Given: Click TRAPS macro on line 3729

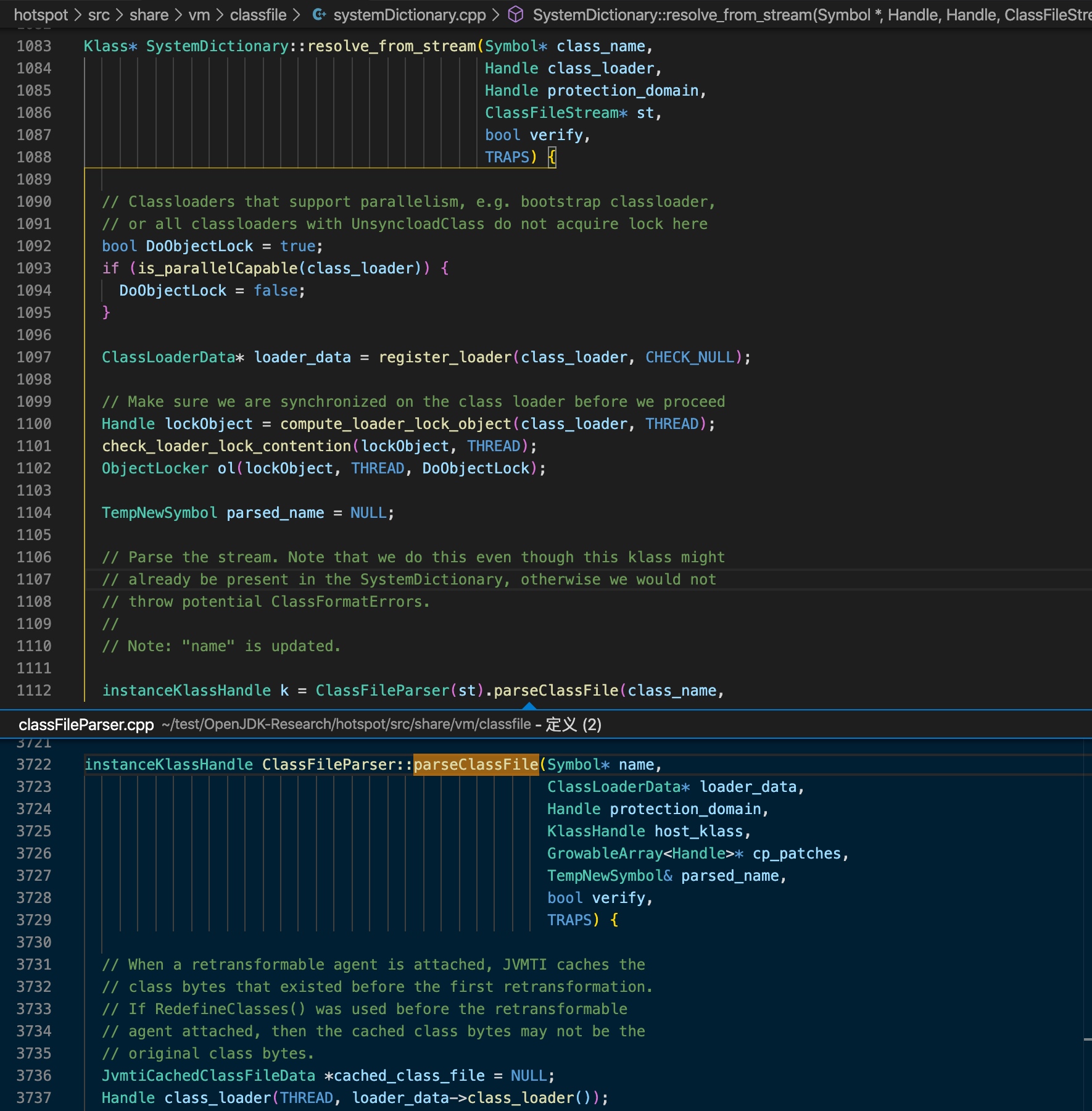Looking at the screenshot, I should (569, 920).
